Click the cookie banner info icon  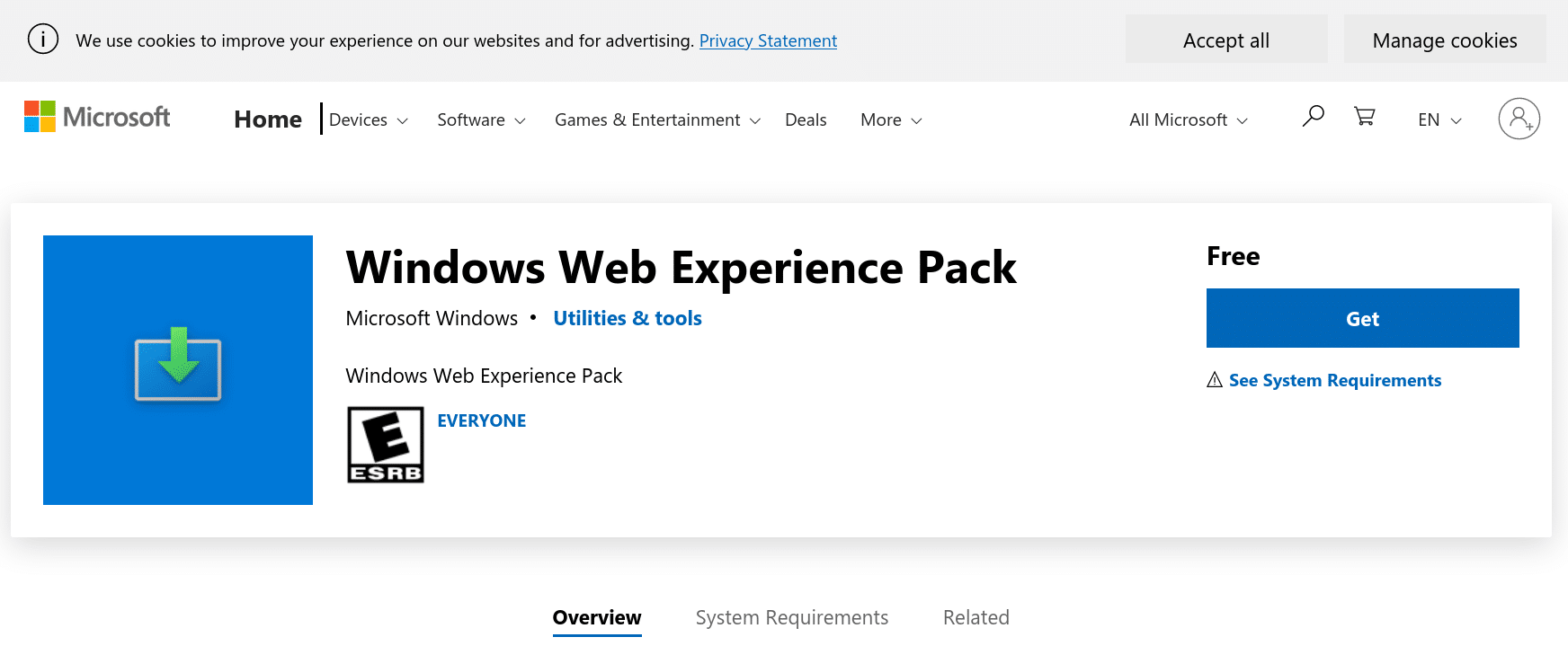tap(43, 40)
